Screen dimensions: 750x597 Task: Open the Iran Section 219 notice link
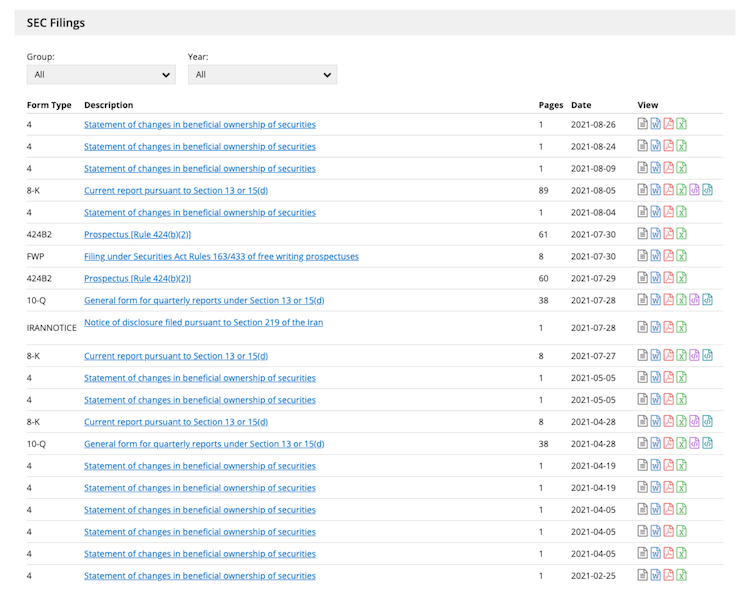point(203,322)
